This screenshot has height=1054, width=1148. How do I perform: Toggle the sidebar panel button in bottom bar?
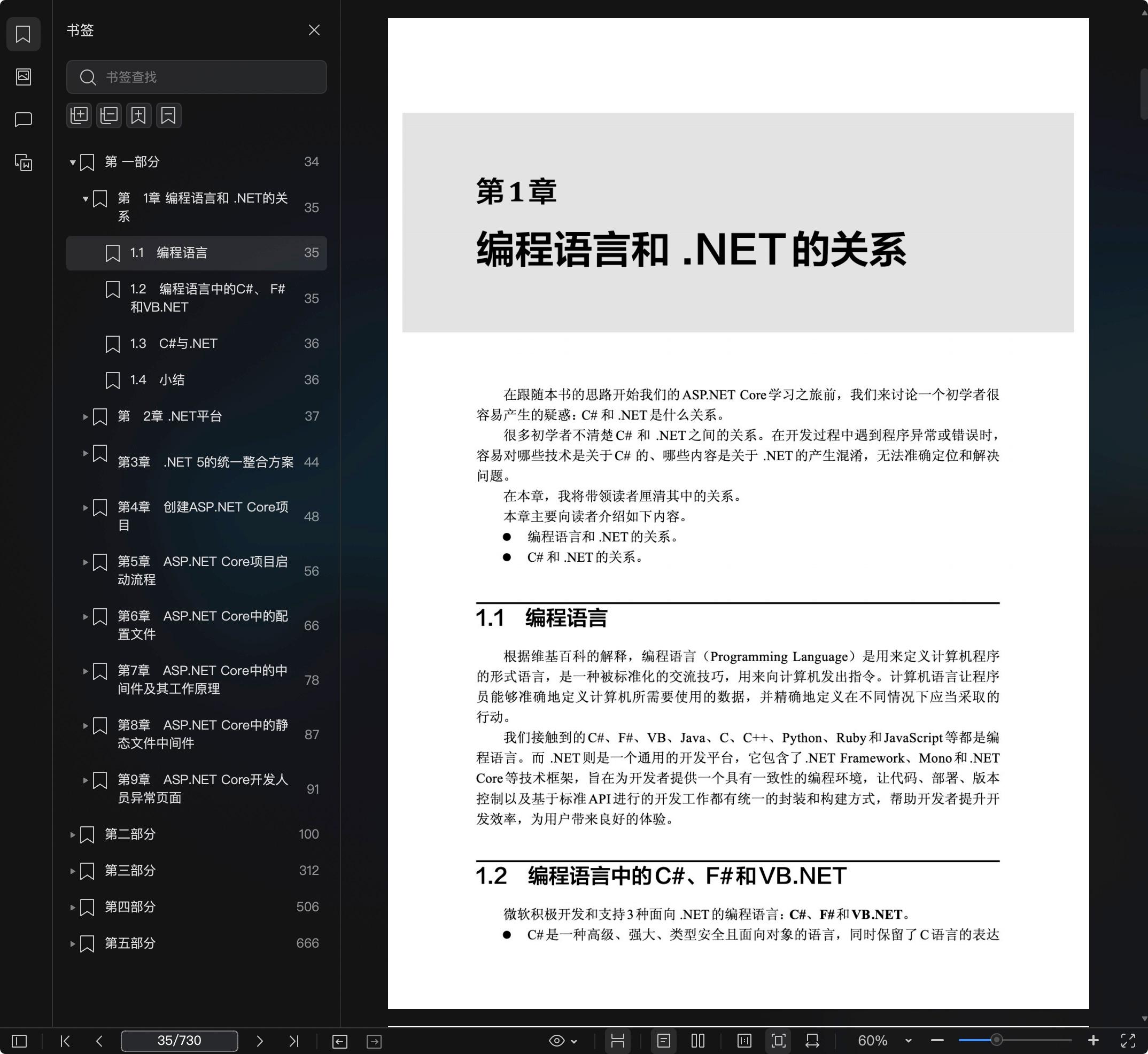[19, 1041]
